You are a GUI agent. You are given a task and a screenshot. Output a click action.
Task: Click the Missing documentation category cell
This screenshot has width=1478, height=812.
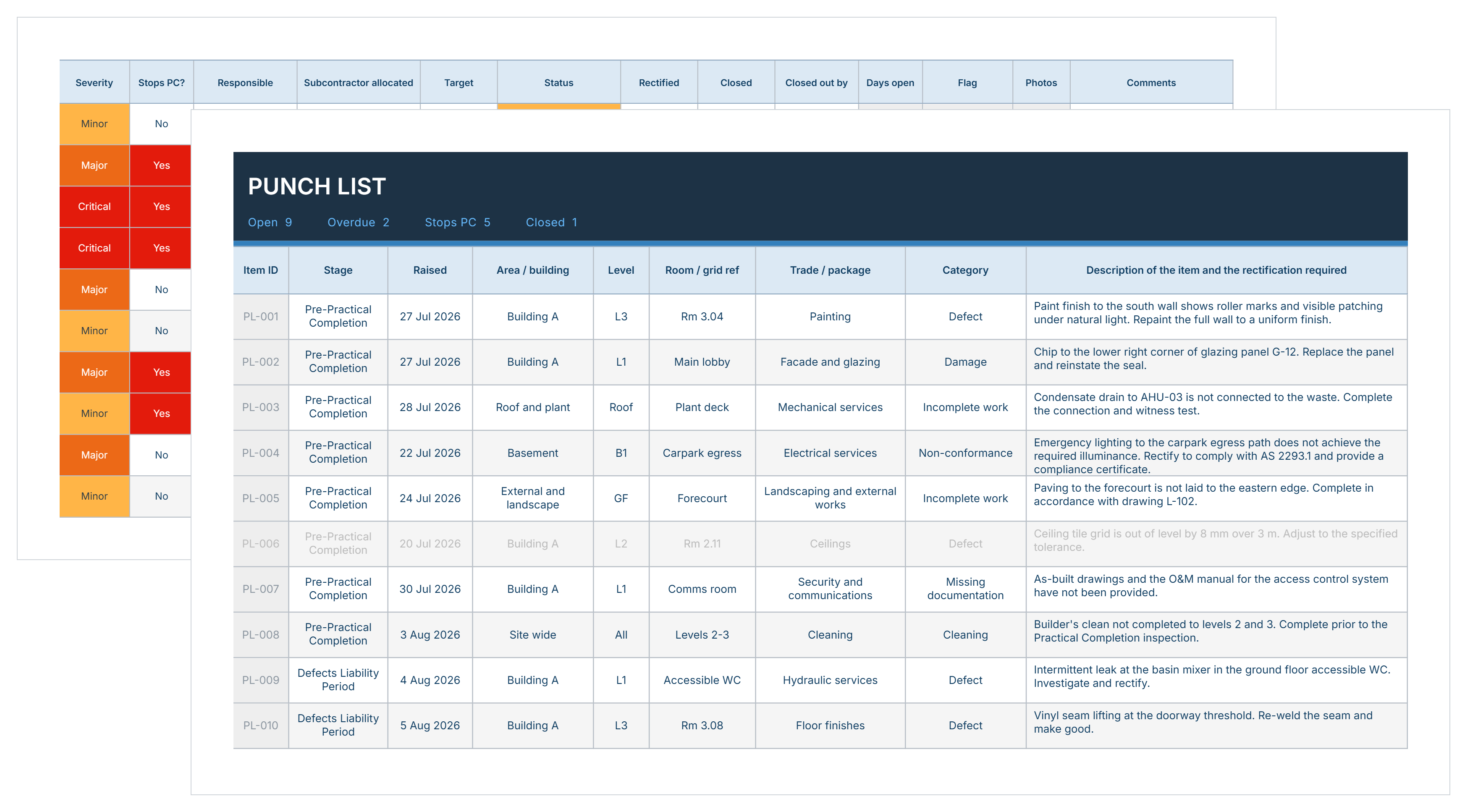(x=965, y=589)
